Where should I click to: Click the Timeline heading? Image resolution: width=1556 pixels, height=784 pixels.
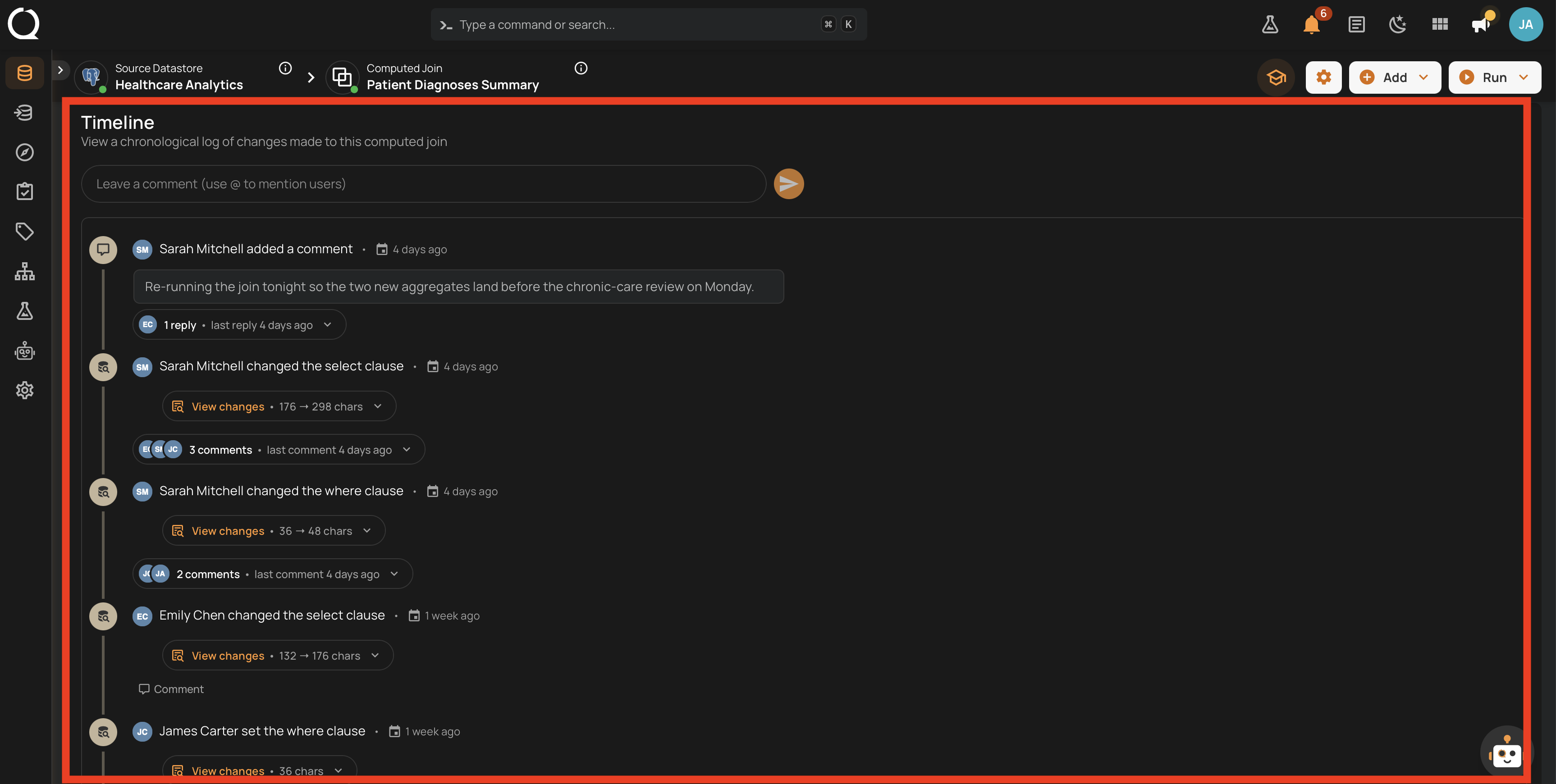pos(118,123)
